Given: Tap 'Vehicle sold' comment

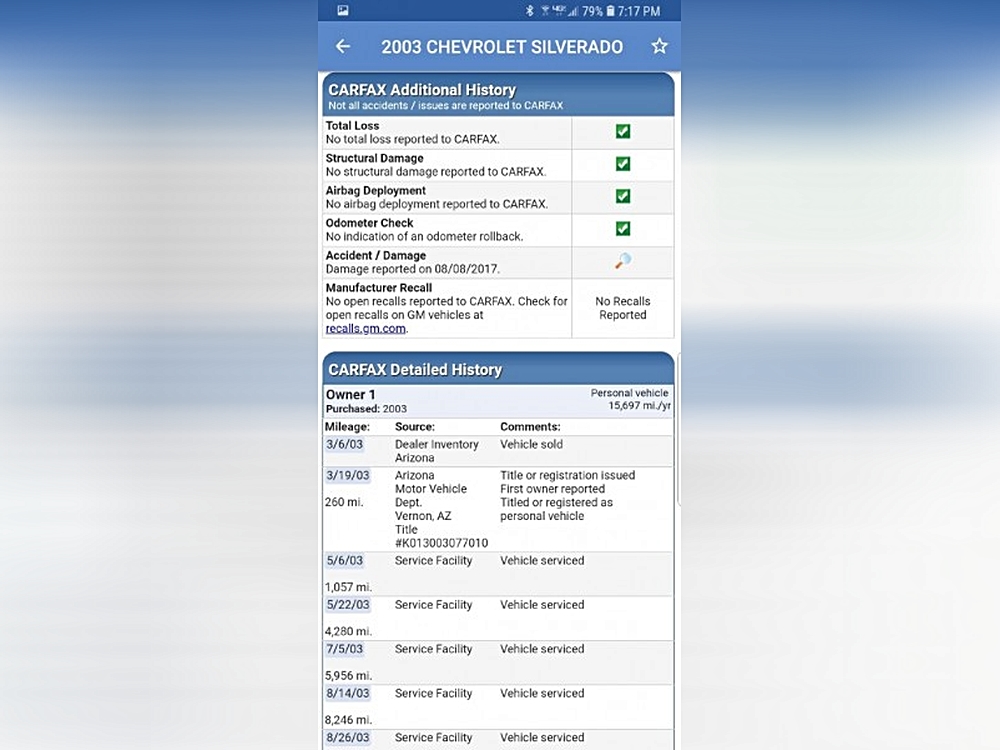Looking at the screenshot, I should point(531,445).
